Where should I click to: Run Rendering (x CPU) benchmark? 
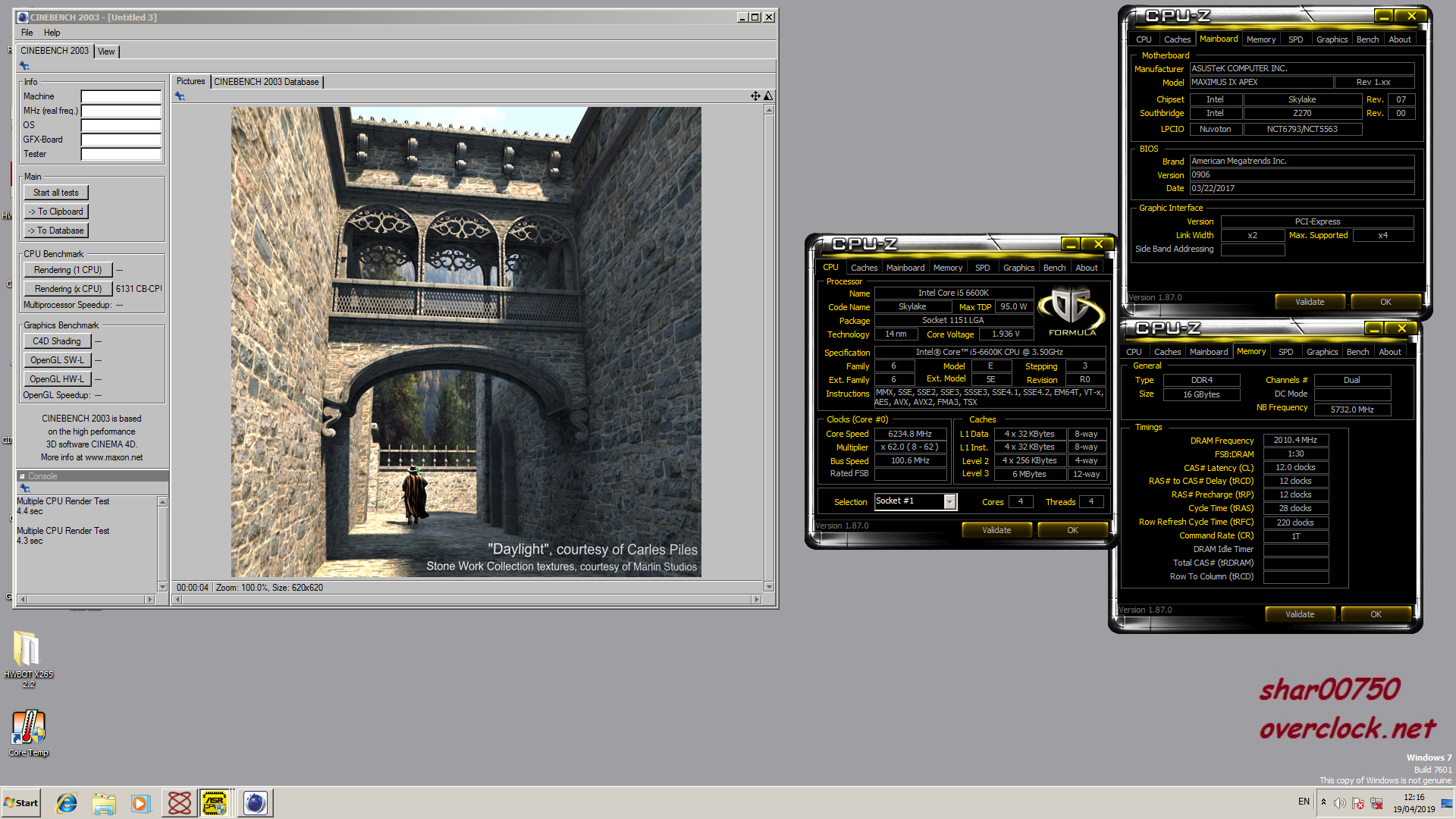[68, 289]
